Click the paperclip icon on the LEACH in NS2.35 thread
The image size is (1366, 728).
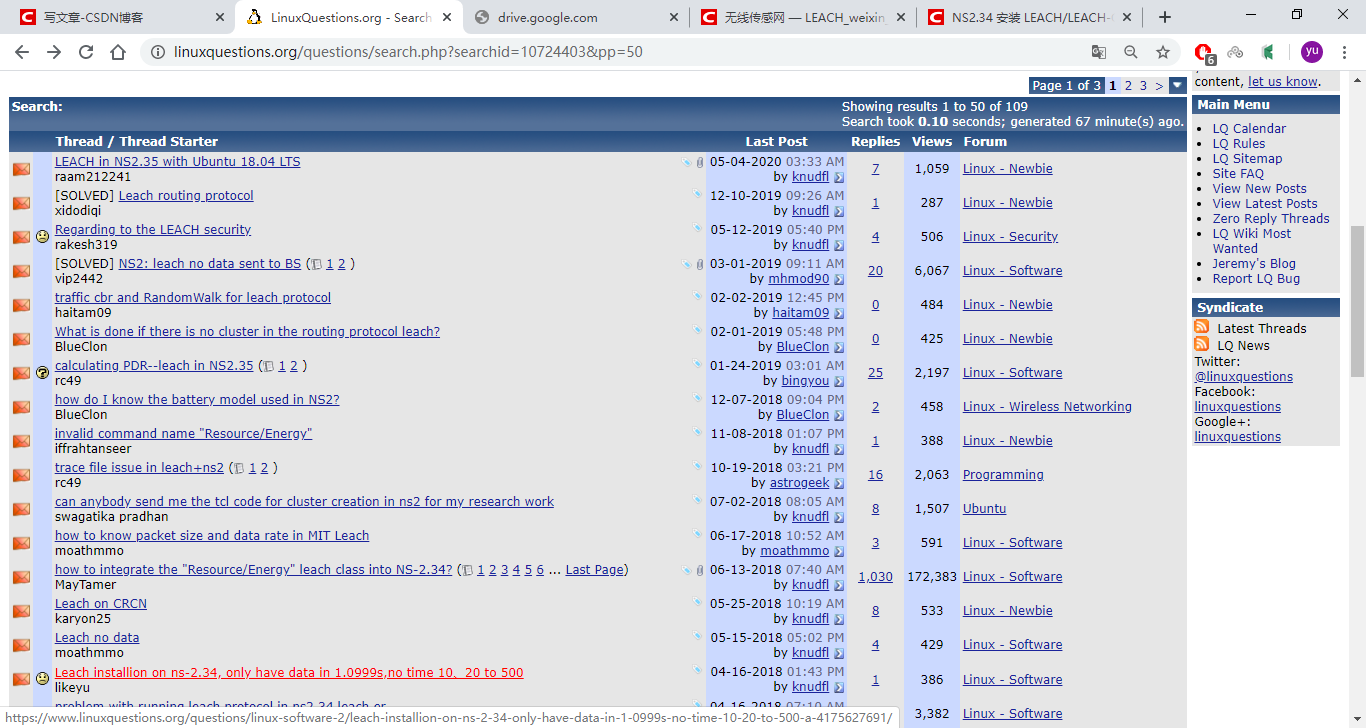699,163
